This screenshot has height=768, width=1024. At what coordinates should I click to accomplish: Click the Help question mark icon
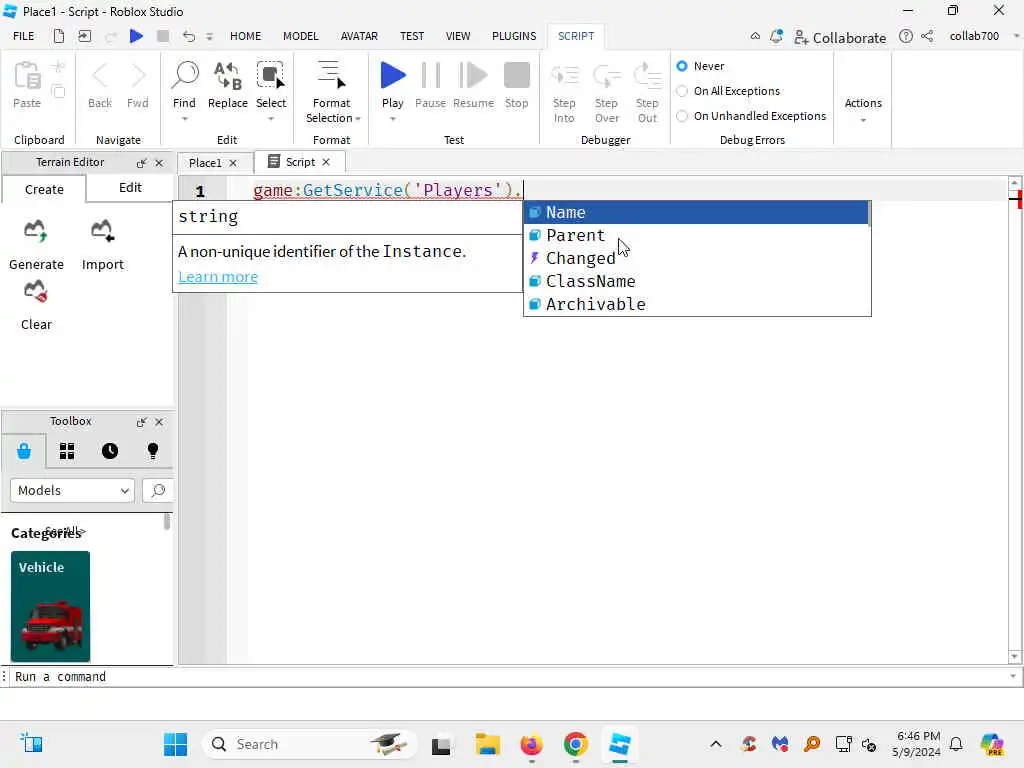click(x=906, y=36)
